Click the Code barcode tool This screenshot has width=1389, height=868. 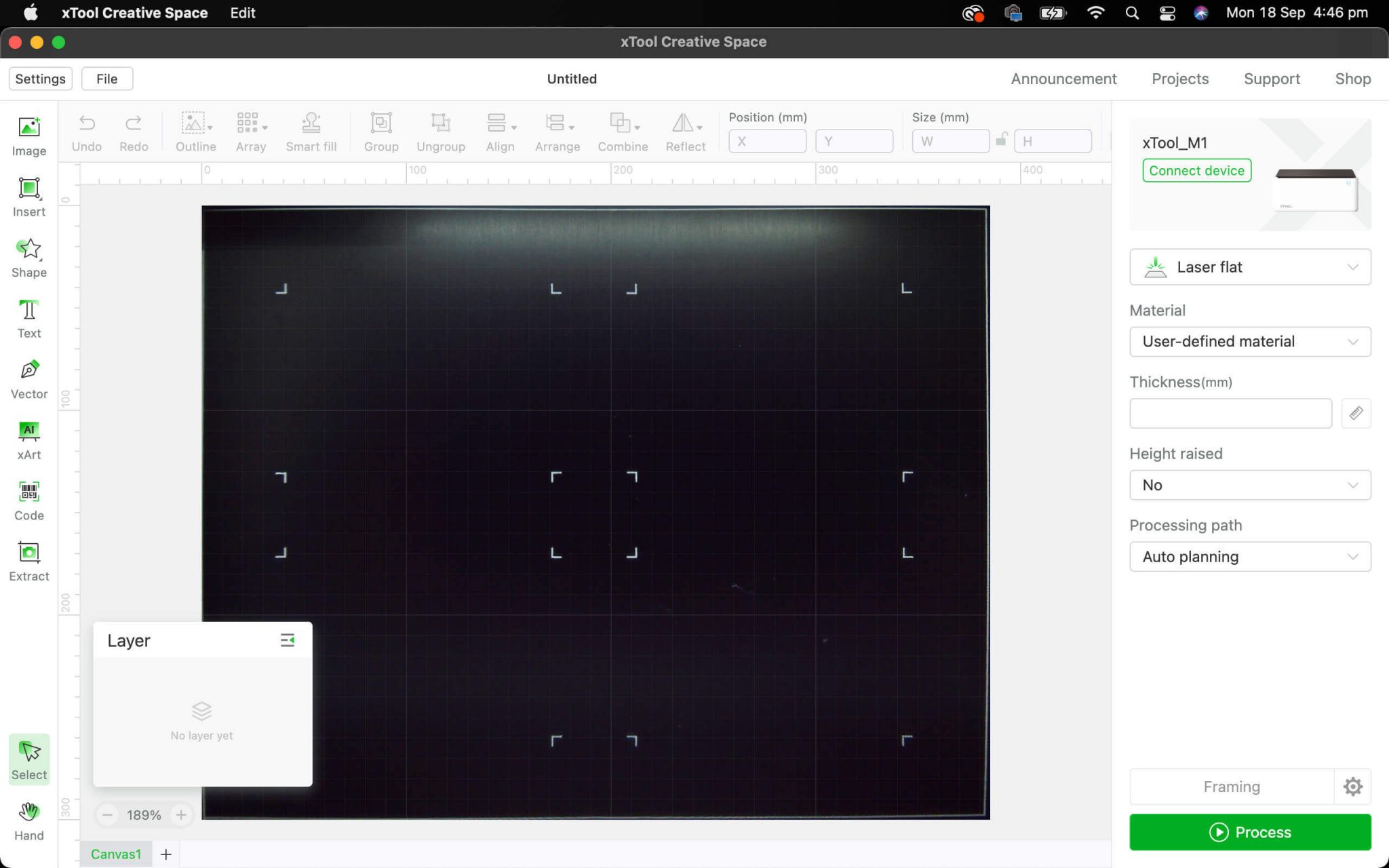click(28, 500)
